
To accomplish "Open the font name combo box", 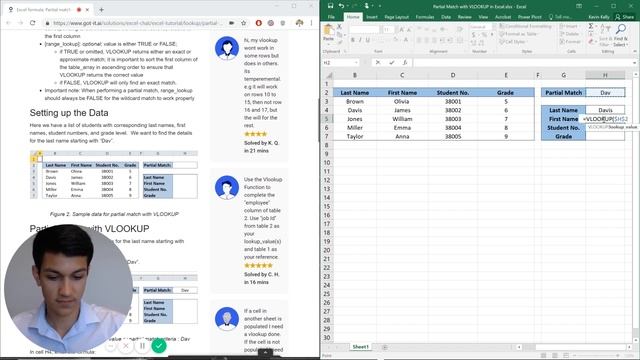I will [364, 30].
